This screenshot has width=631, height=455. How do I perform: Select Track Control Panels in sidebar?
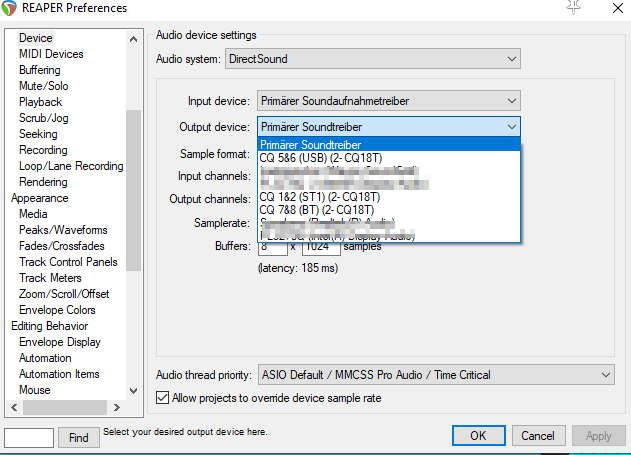coord(68,262)
